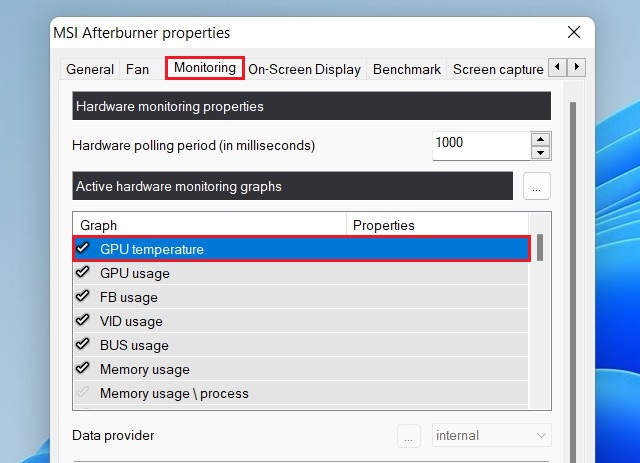Toggle the FB usage graph checkbox
Screen dimensions: 640x463
tap(83, 296)
